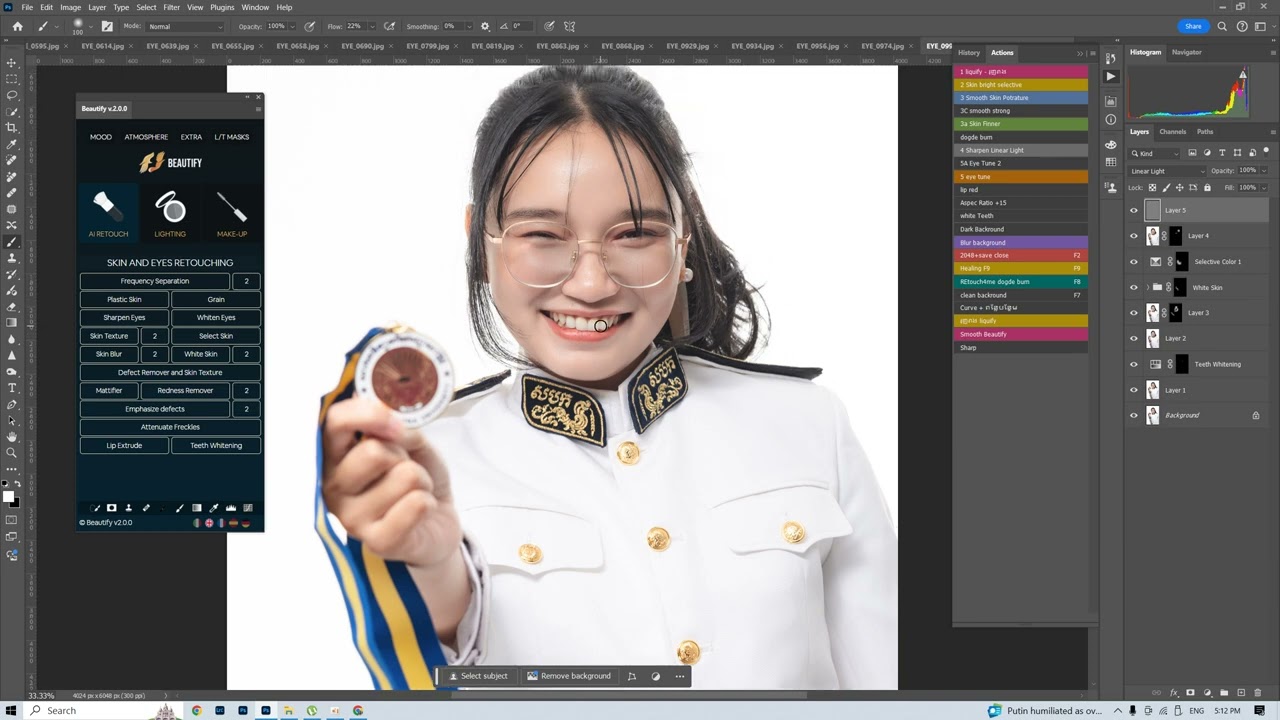Toggle symmetry paint butterfly icon
Screen dimensions: 1280x720
click(570, 26)
